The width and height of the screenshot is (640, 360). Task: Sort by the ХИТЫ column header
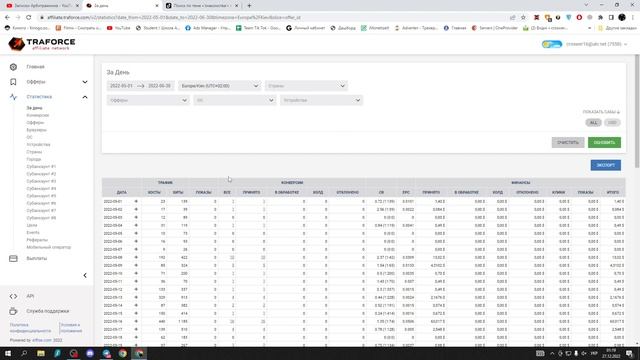(x=178, y=192)
